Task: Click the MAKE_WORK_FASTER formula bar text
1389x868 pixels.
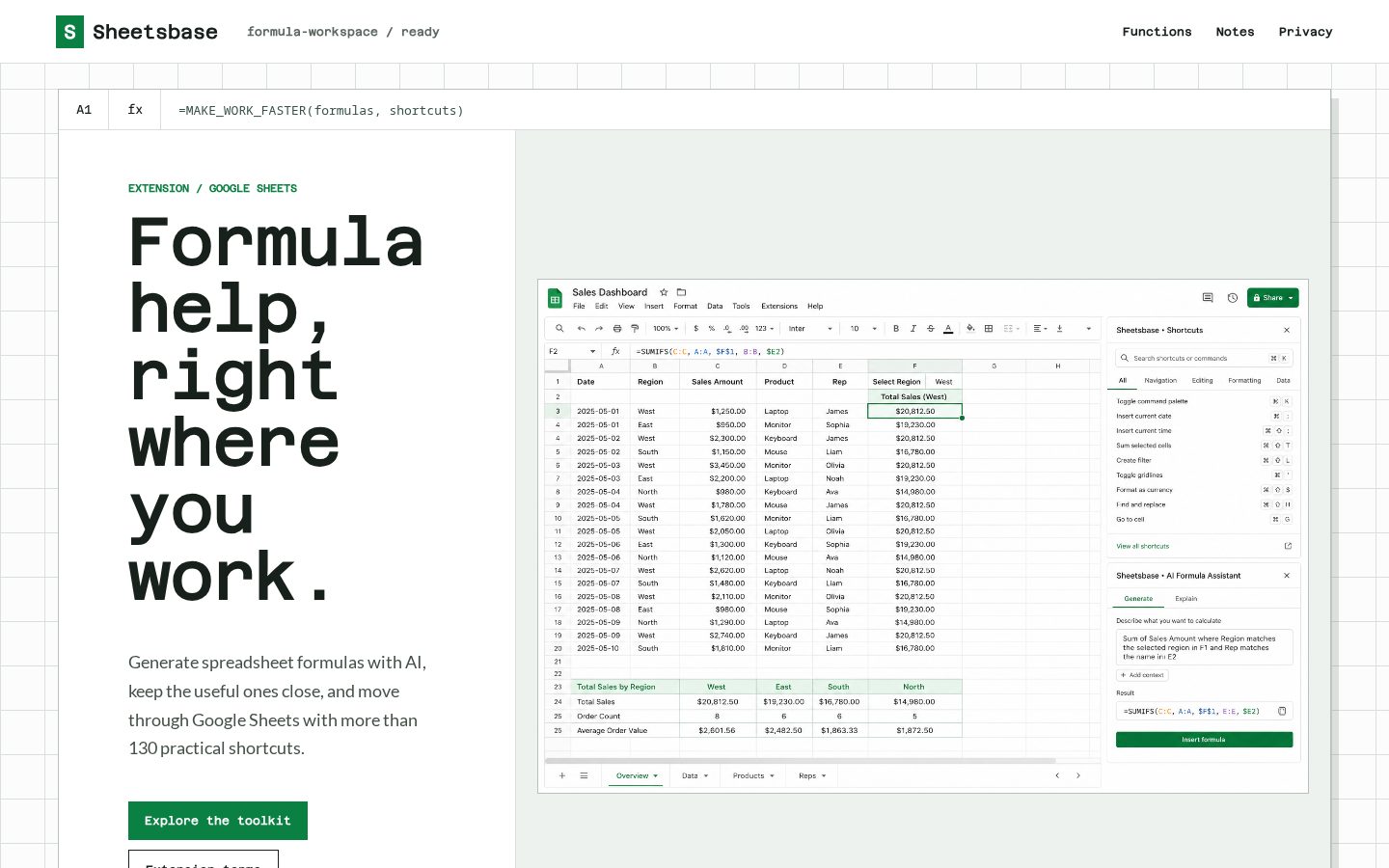Action: point(321,111)
